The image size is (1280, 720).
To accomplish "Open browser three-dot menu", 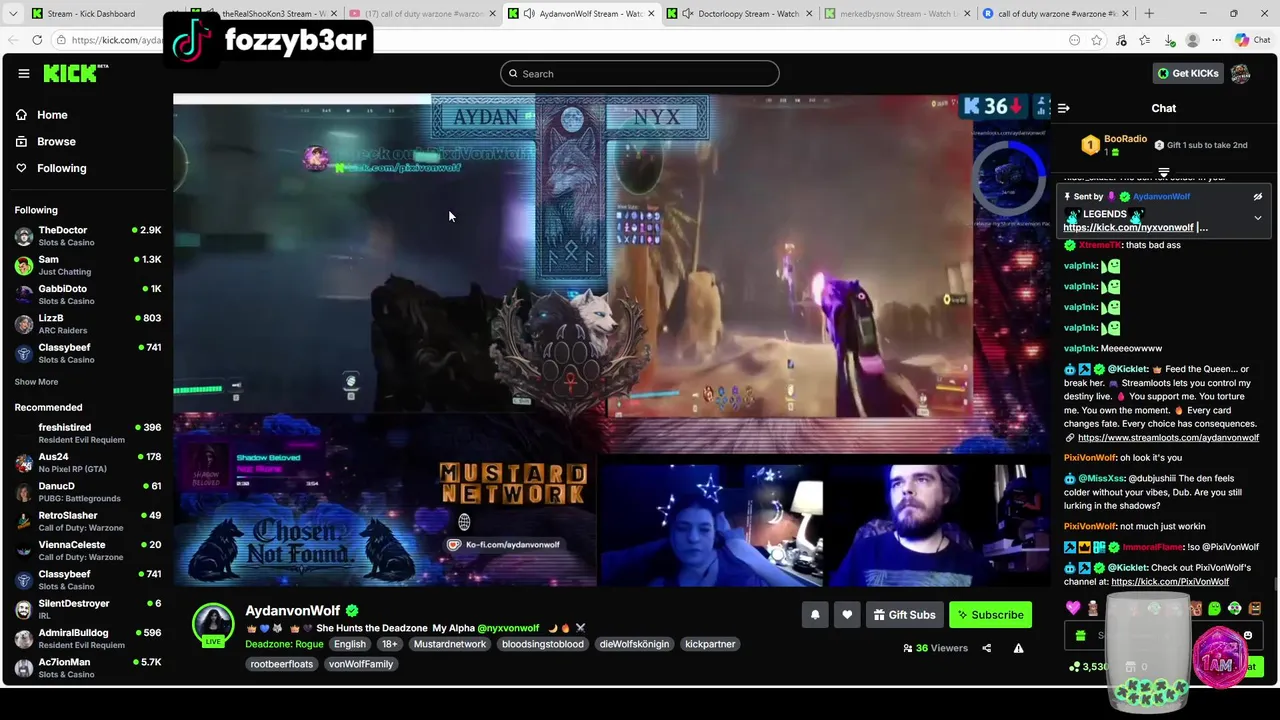I will pos(1217,40).
